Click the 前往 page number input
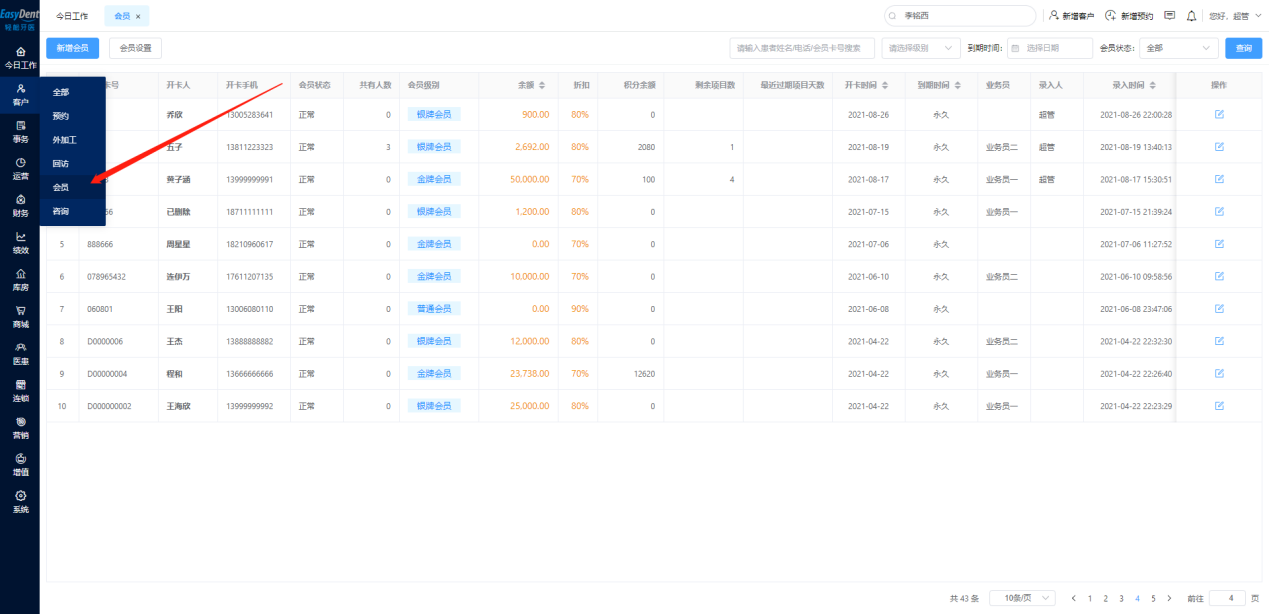Image resolution: width=1269 pixels, height=614 pixels. (x=1227, y=598)
